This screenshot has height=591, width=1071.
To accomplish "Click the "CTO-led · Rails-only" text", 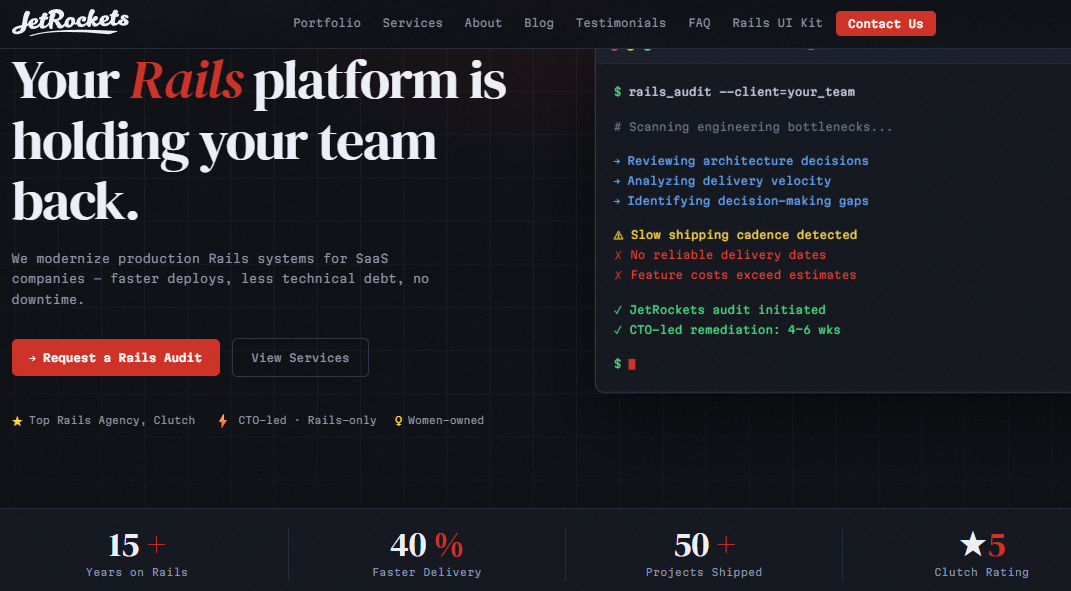I will [x=307, y=420].
